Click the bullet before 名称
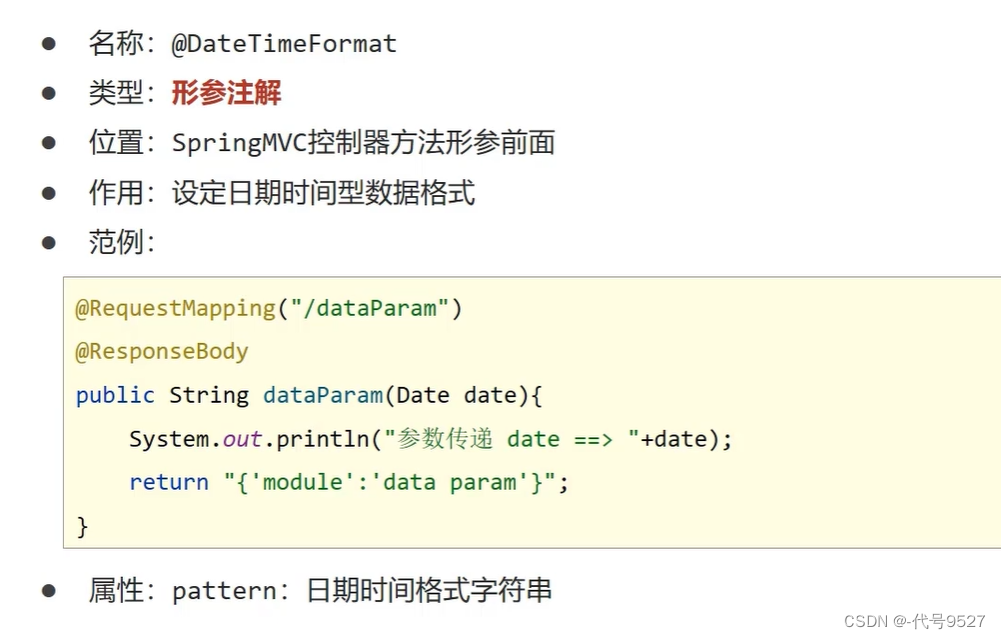The image size is (1001, 639). (49, 44)
